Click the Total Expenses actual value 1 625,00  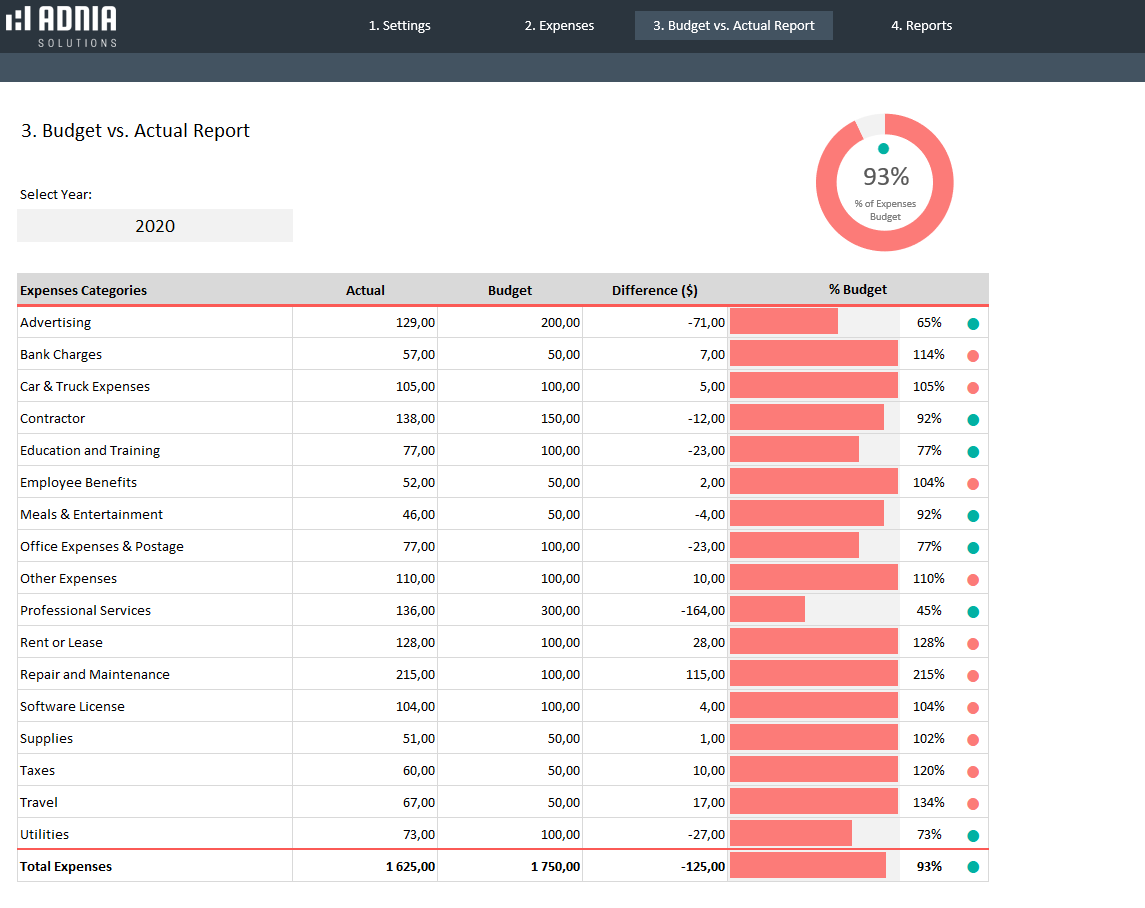click(x=410, y=867)
